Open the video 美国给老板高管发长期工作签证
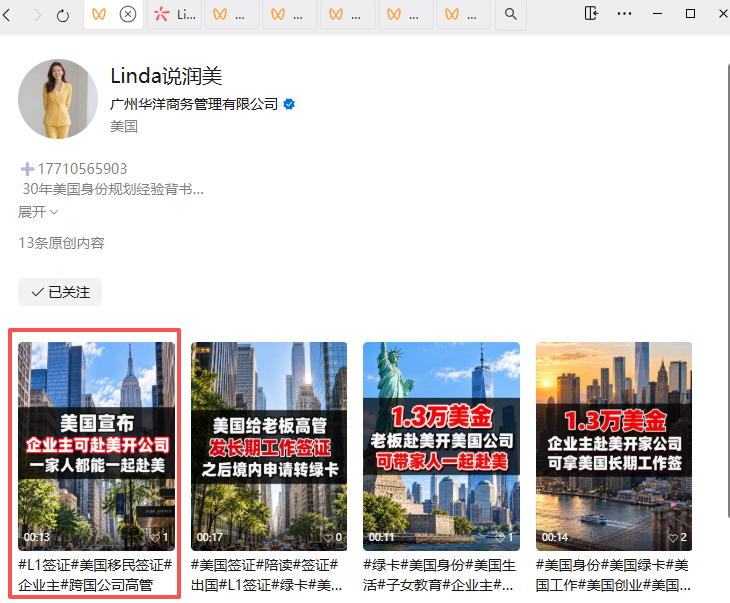 coord(269,446)
